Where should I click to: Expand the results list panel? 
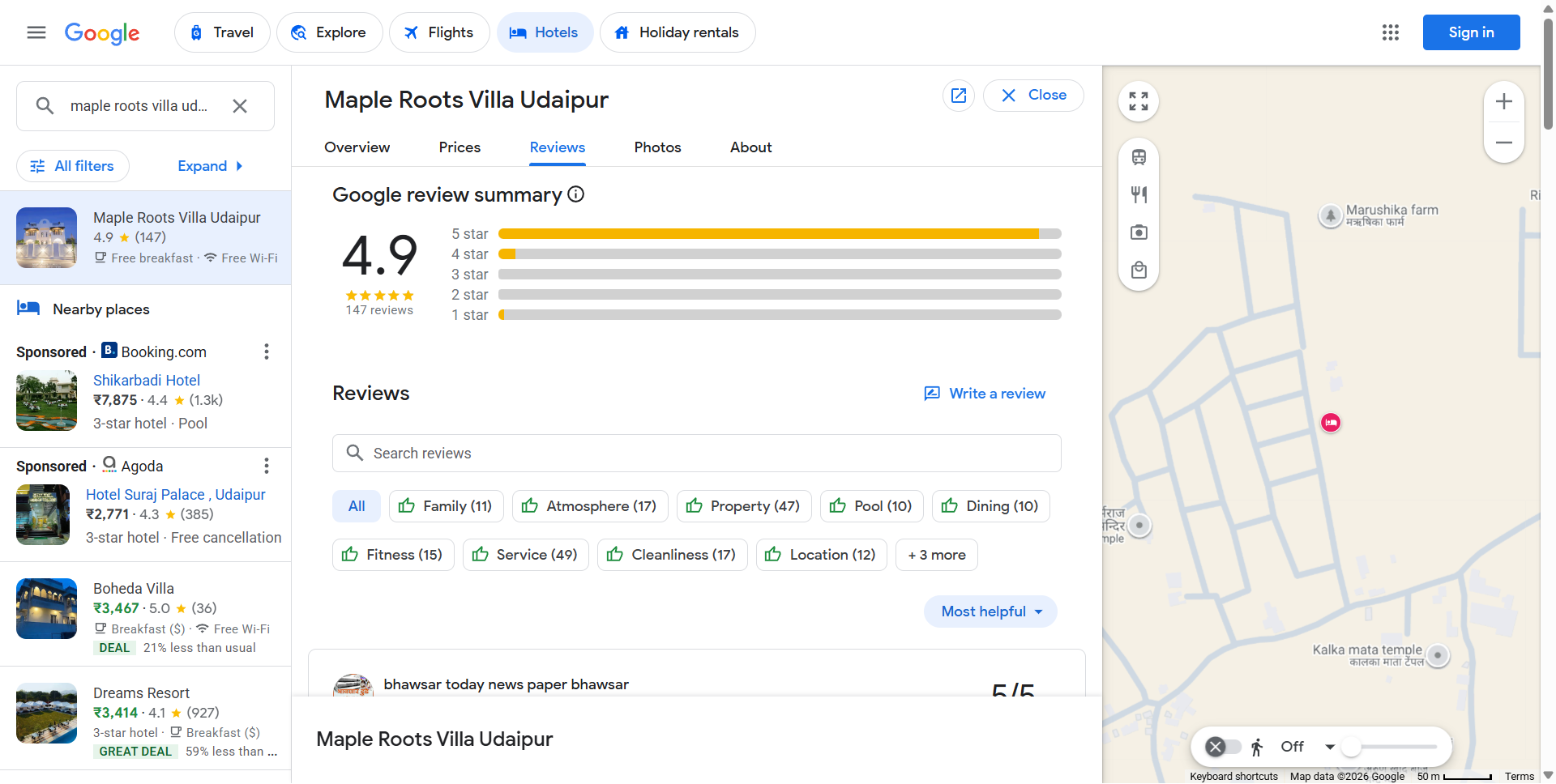[x=210, y=166]
